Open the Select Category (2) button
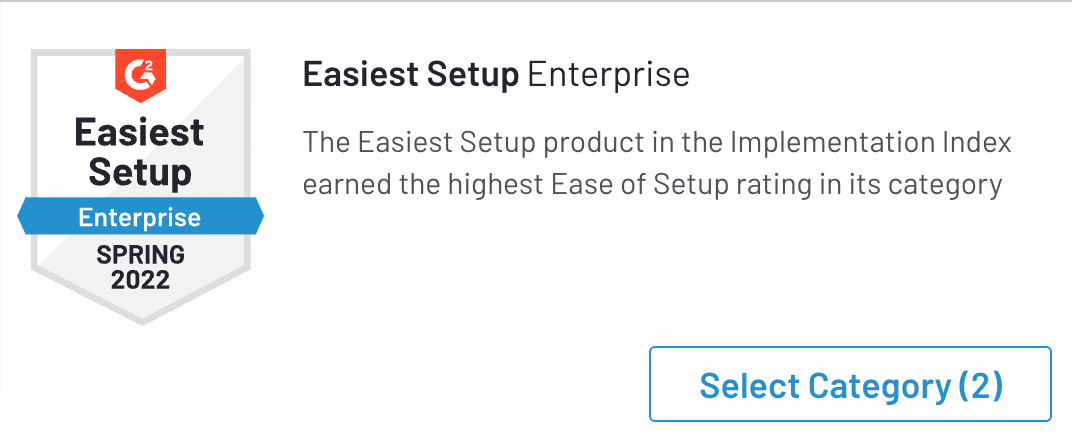The height and width of the screenshot is (438, 1072). coord(850,384)
